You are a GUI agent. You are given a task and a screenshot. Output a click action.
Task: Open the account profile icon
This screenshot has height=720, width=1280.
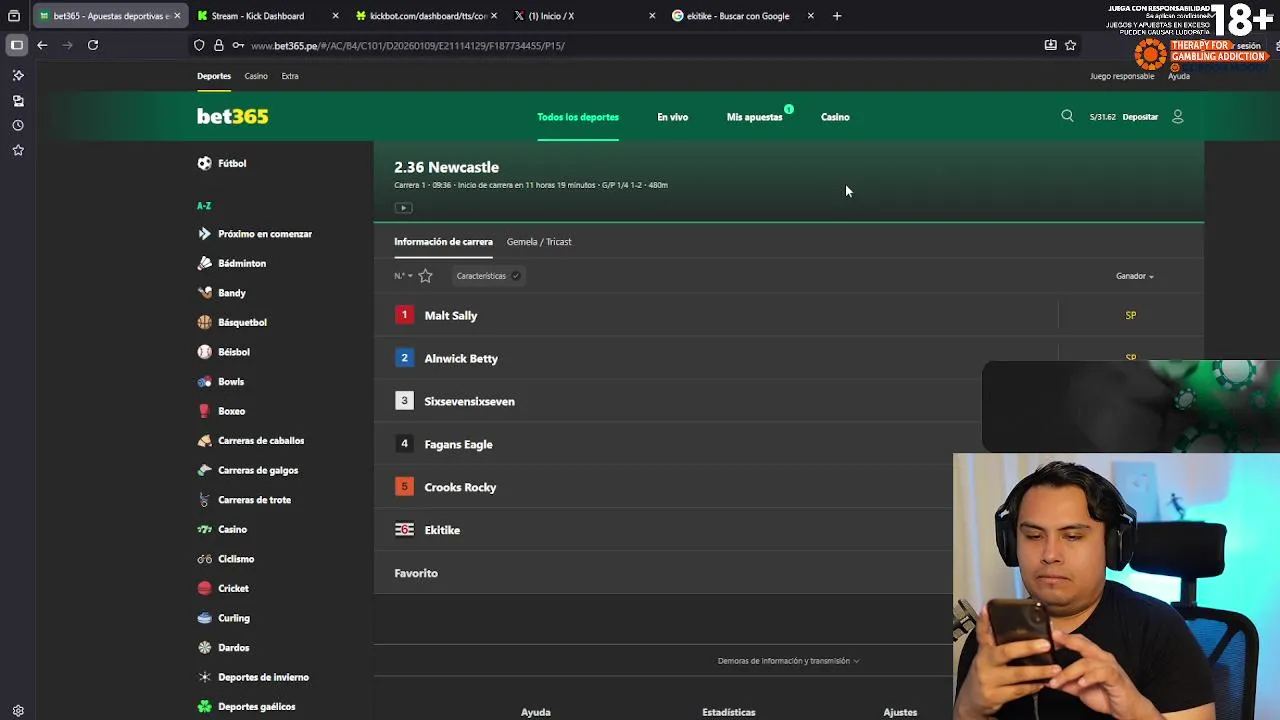(1177, 116)
